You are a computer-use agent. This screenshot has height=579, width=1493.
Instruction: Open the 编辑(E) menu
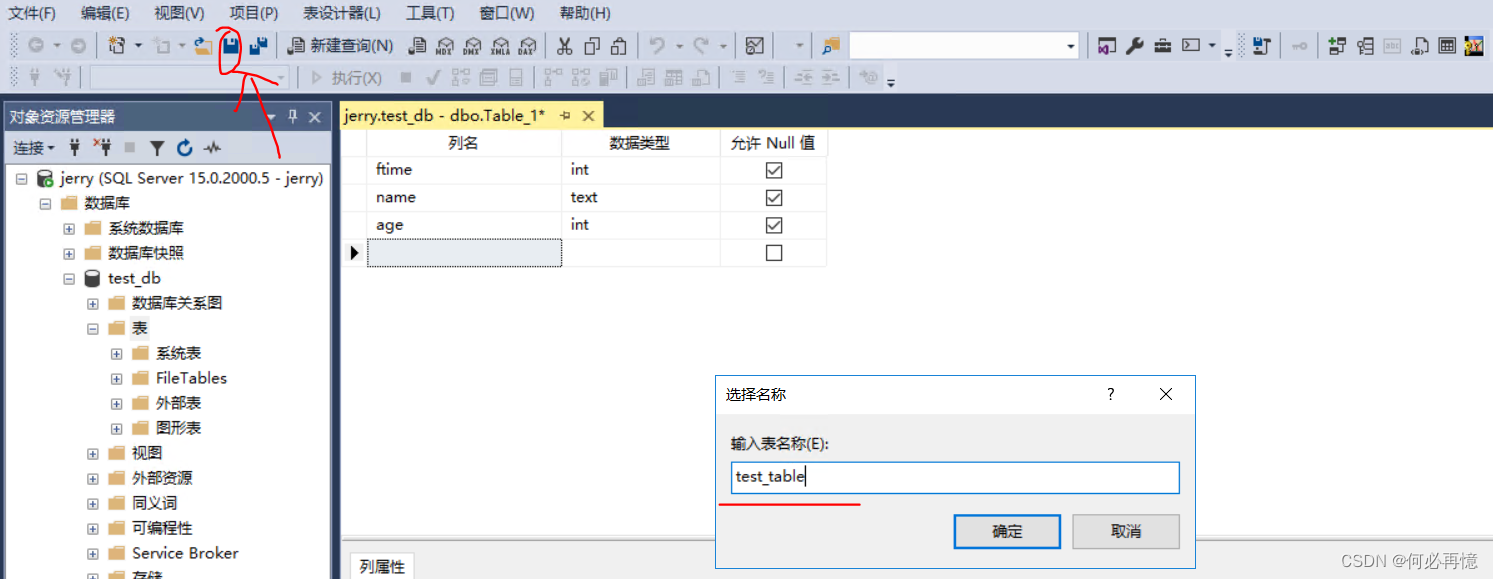point(105,13)
